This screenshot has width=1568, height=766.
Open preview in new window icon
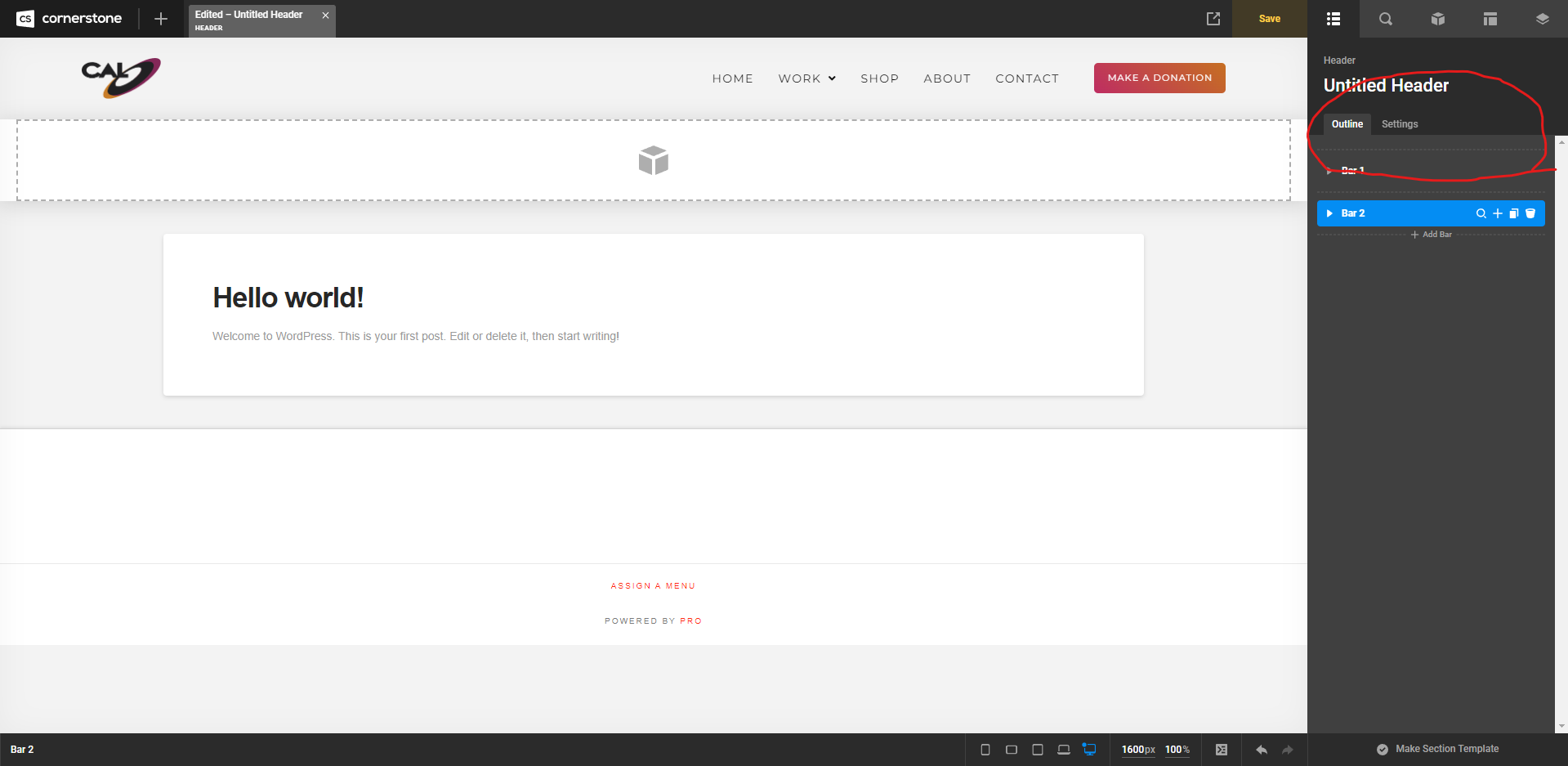point(1213,19)
